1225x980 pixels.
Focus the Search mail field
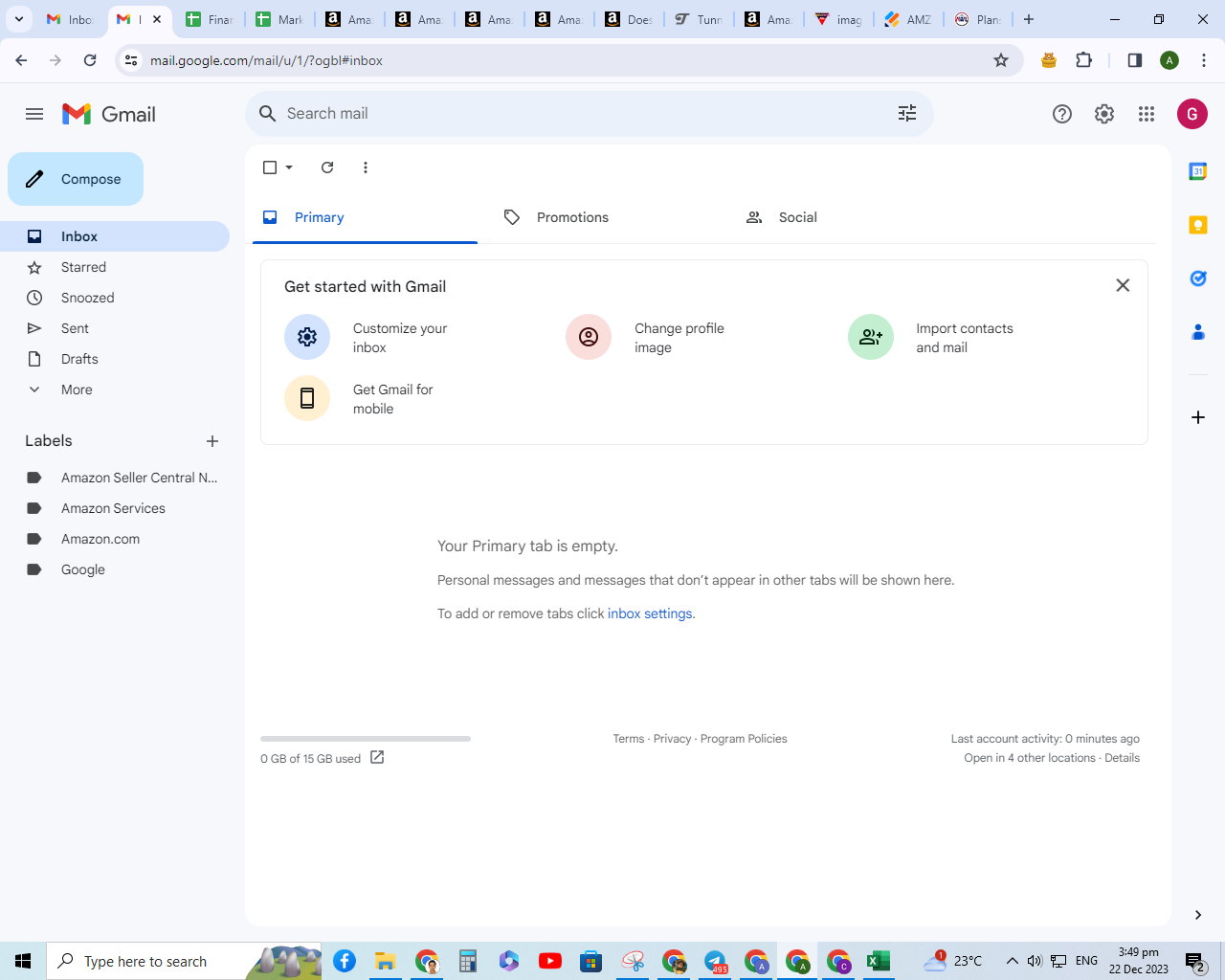pos(590,113)
